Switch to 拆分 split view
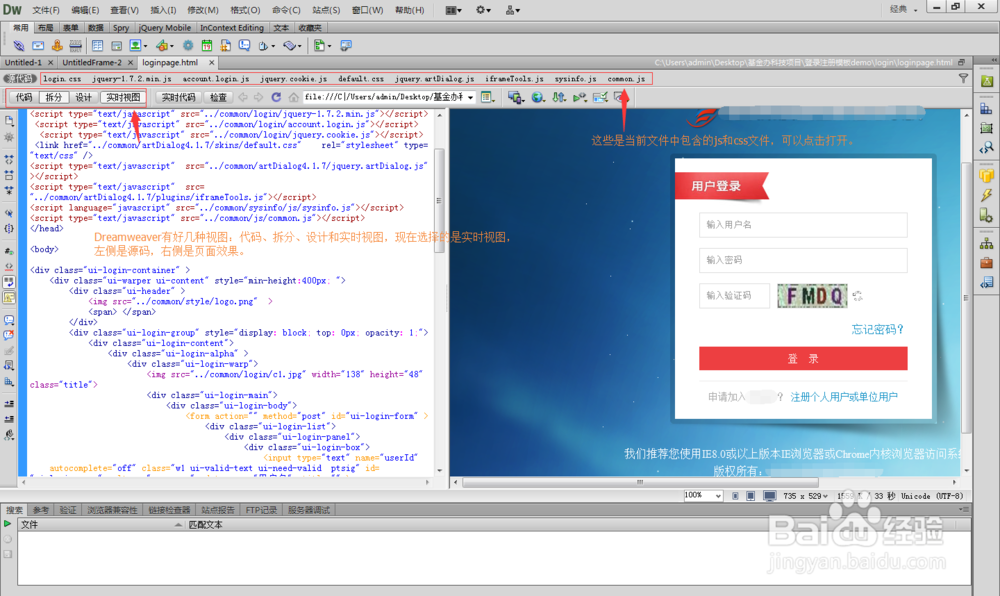This screenshot has width=1000, height=596. pyautogui.click(x=54, y=97)
